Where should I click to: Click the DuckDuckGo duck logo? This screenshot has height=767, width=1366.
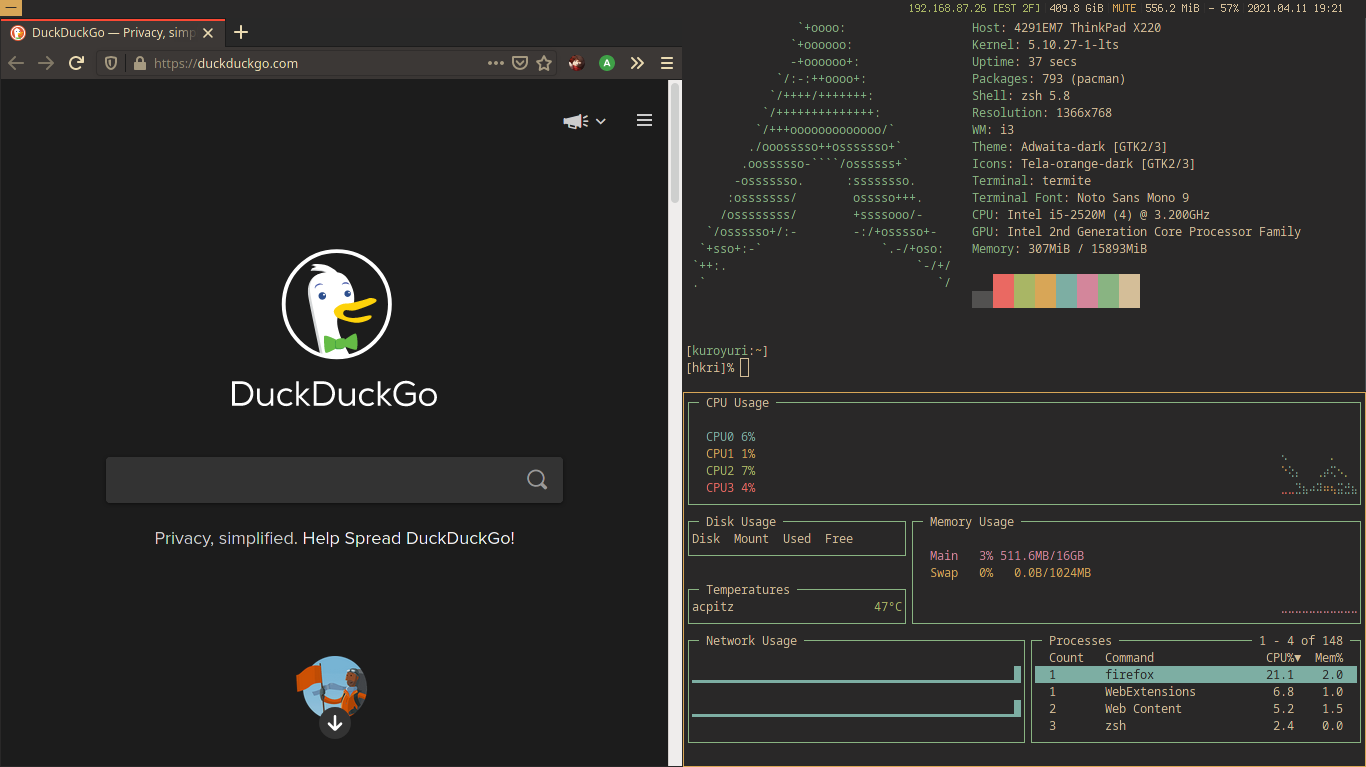(x=336, y=304)
